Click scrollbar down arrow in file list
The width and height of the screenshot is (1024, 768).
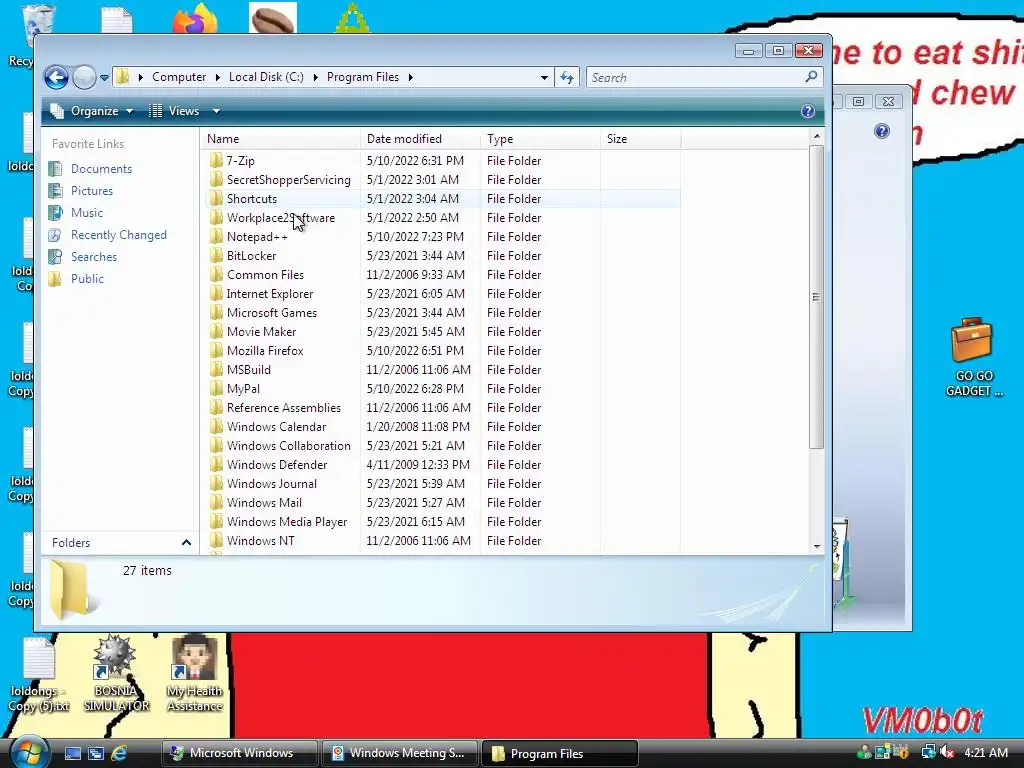[816, 547]
